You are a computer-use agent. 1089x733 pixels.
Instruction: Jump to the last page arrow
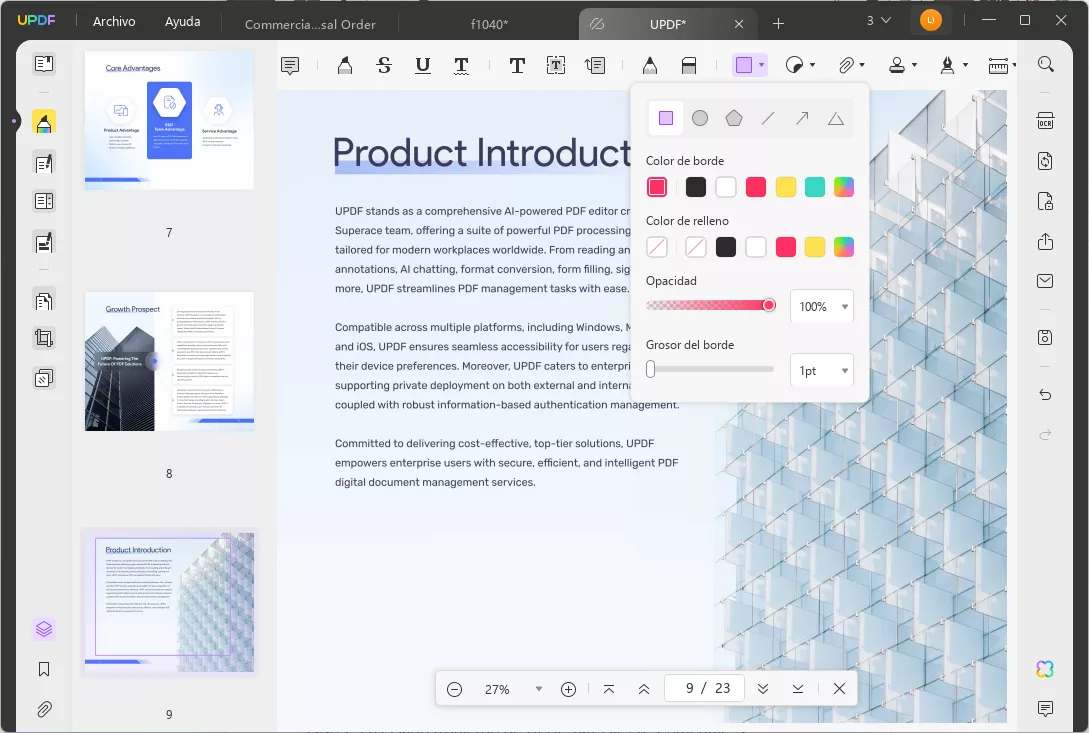[x=797, y=689]
